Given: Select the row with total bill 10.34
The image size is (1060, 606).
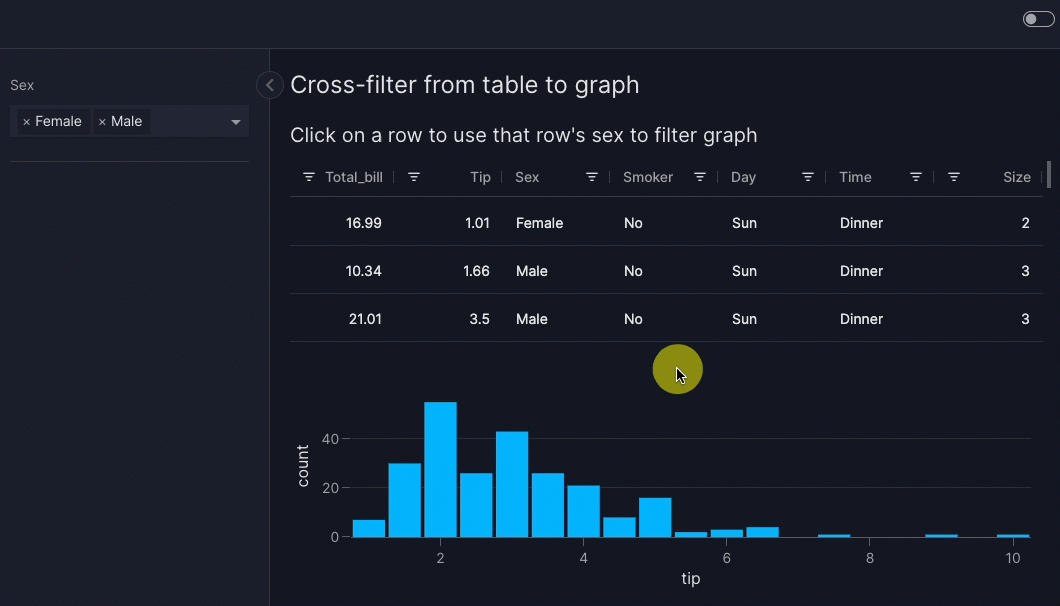Looking at the screenshot, I should pos(364,271).
